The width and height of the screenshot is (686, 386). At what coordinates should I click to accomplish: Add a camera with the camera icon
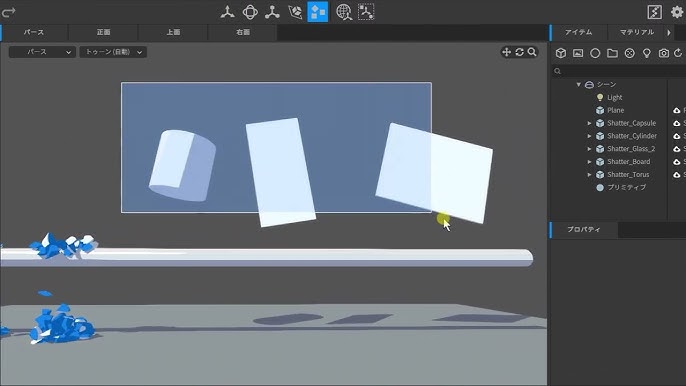pos(664,53)
